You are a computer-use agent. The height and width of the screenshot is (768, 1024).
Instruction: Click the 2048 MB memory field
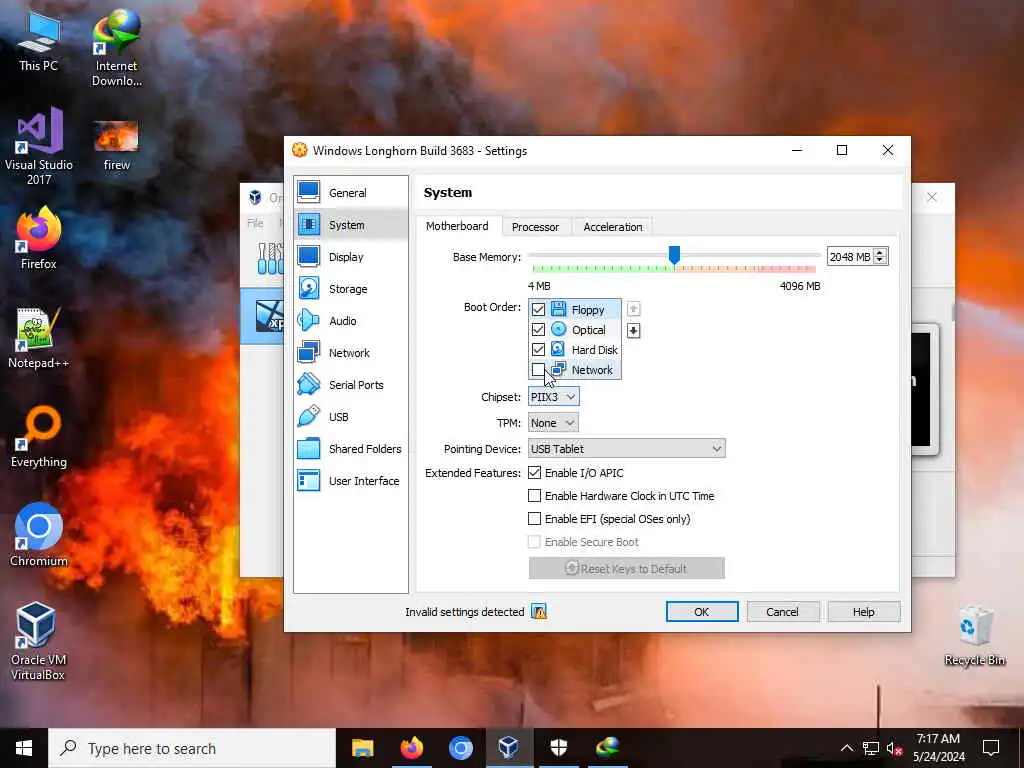click(x=850, y=257)
